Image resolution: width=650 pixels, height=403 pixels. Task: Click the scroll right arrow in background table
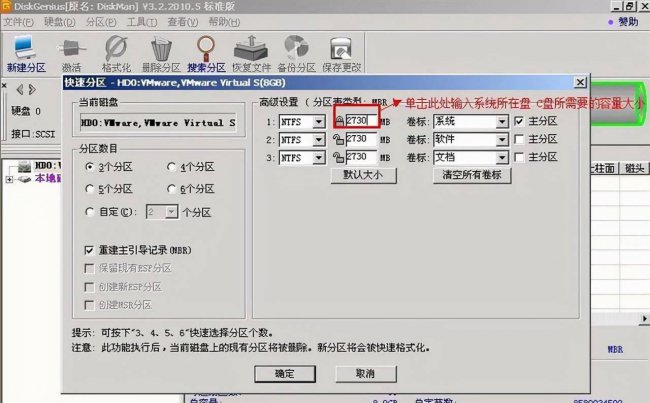point(644,318)
